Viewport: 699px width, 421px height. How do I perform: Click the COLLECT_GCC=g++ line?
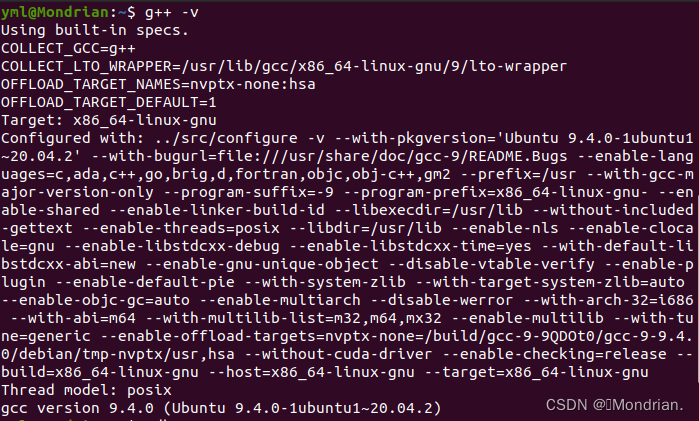[68, 48]
